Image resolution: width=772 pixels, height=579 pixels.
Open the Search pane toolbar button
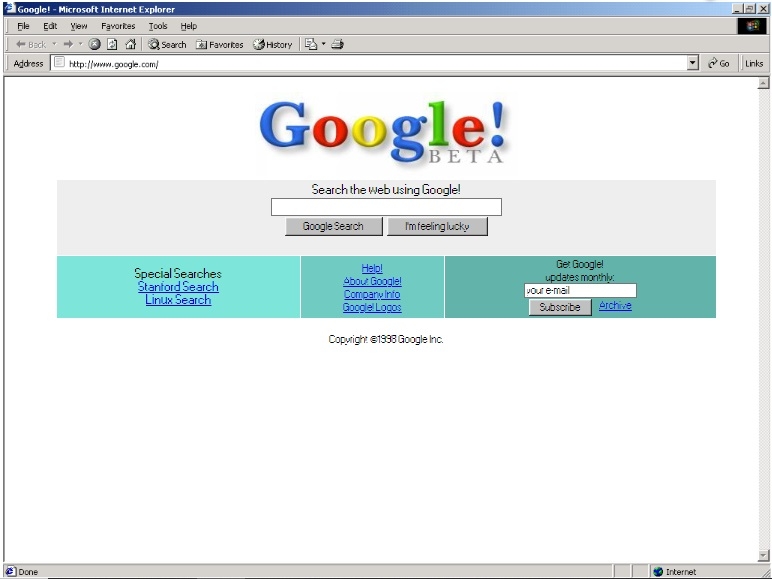coord(167,44)
